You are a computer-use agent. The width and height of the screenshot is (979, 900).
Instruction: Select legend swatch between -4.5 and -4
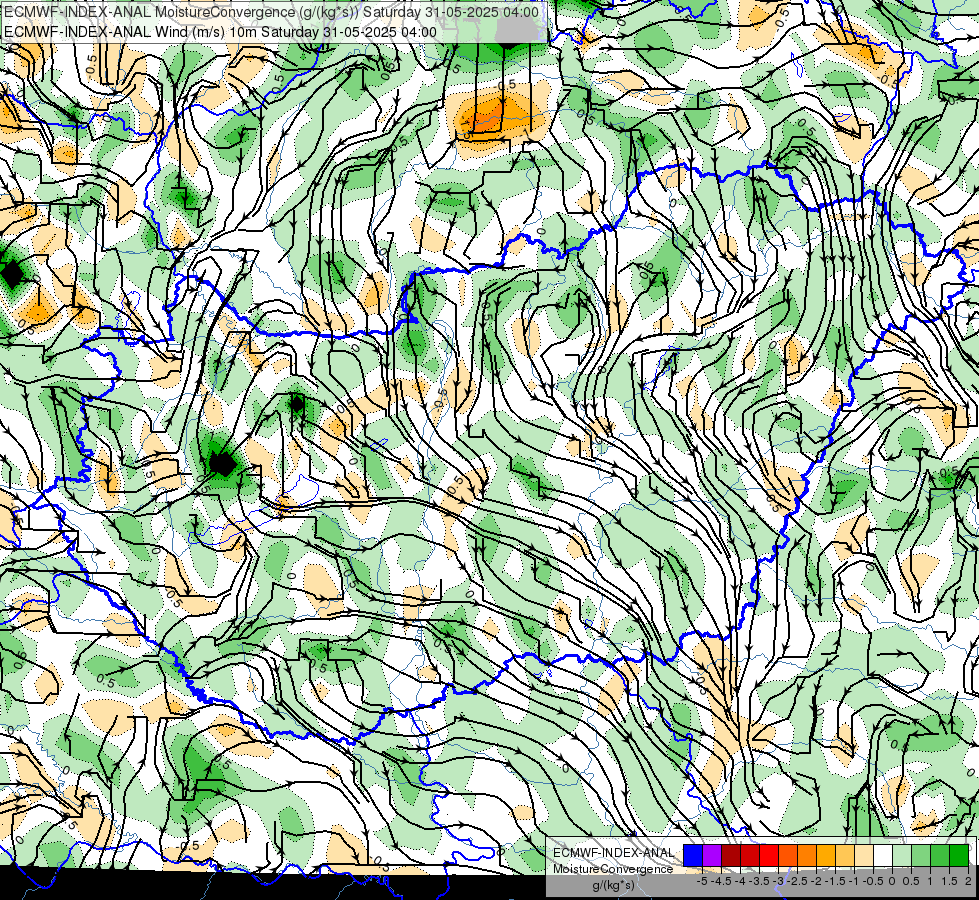tap(731, 855)
